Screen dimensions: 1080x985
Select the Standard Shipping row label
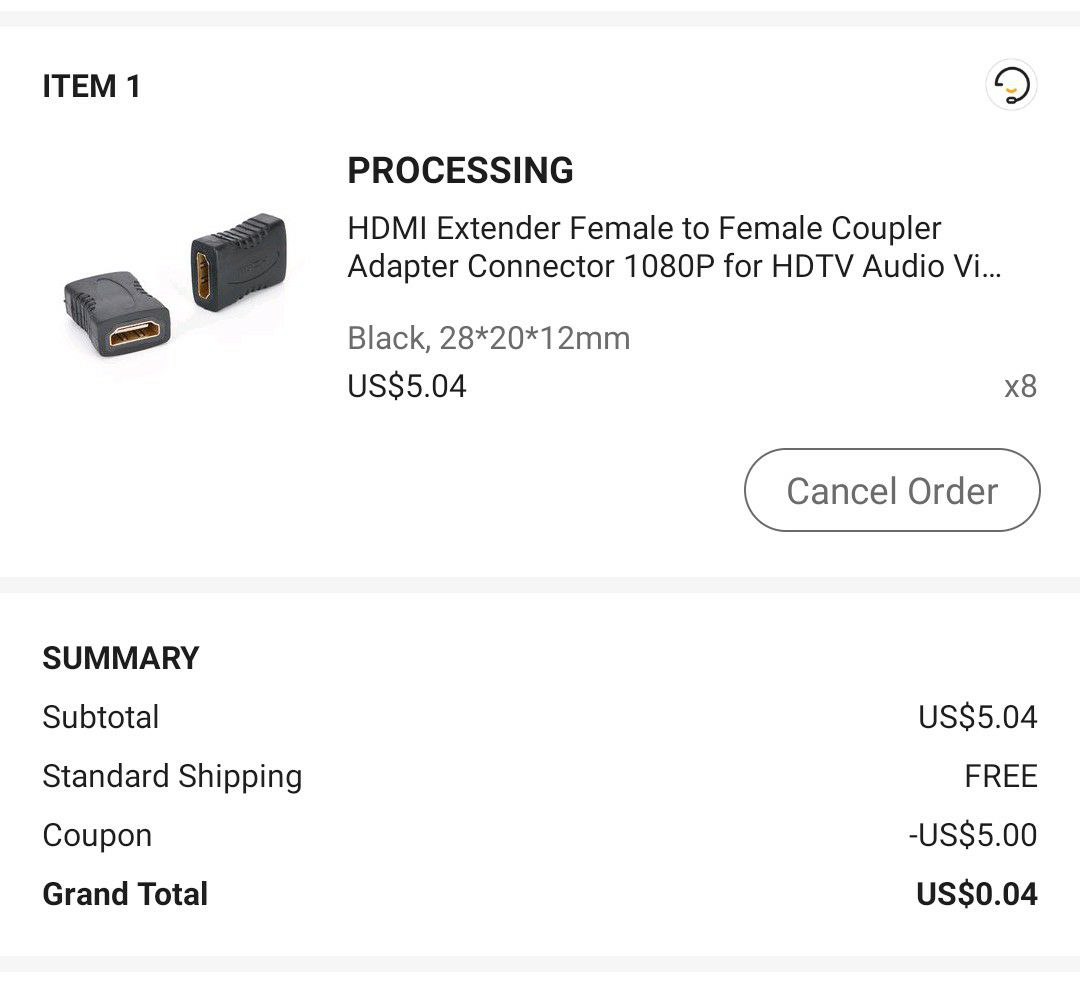tap(172, 776)
